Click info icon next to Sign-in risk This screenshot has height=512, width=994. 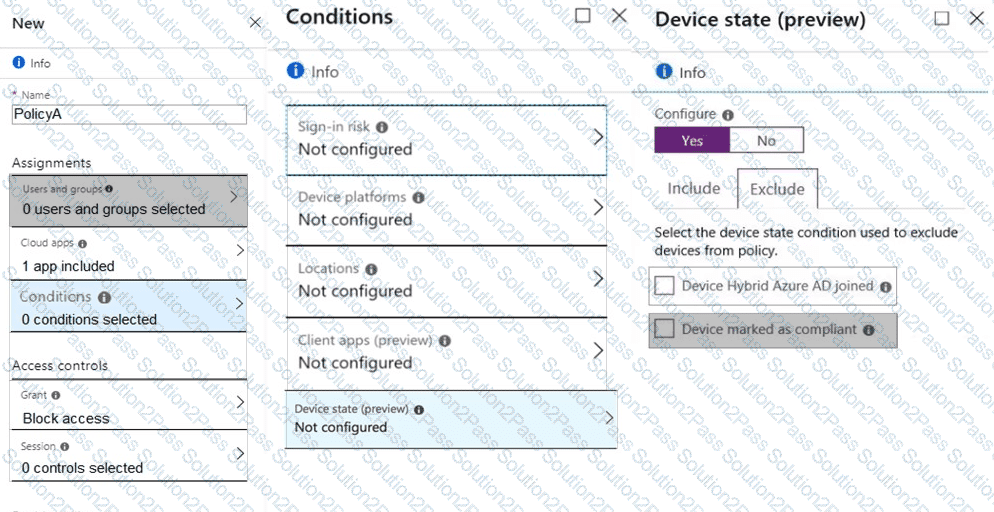pyautogui.click(x=382, y=128)
